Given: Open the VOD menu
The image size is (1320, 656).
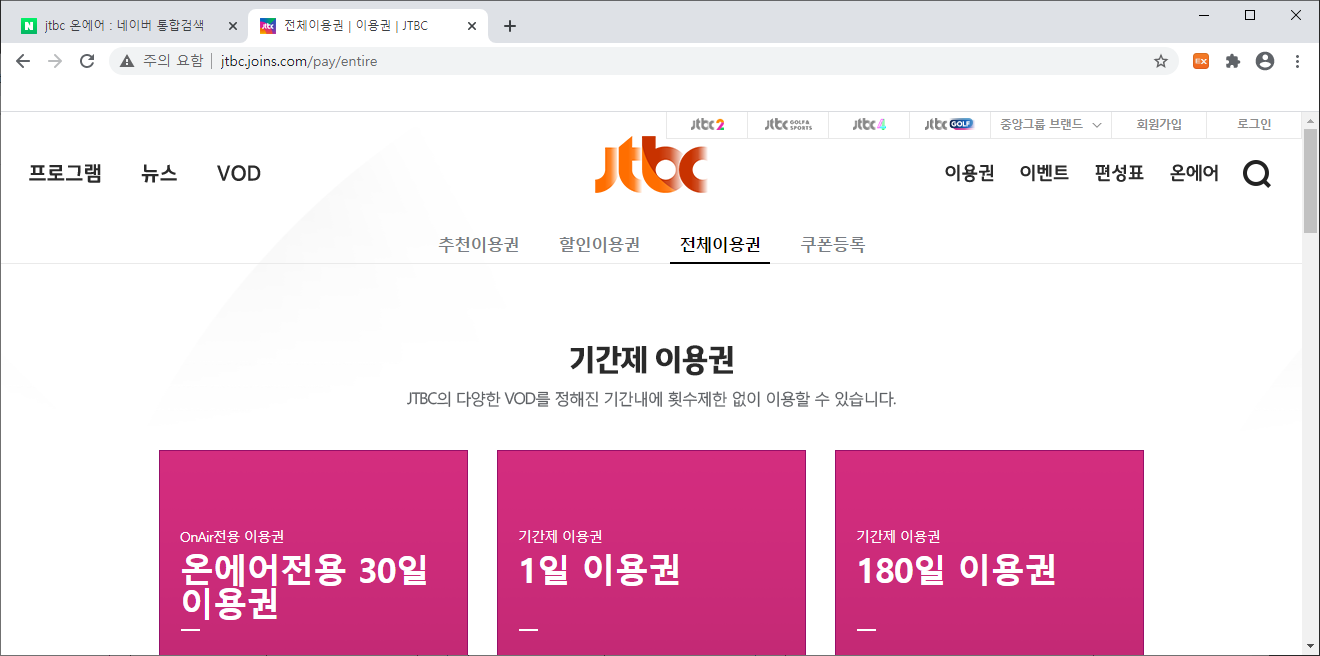Looking at the screenshot, I should coord(239,173).
